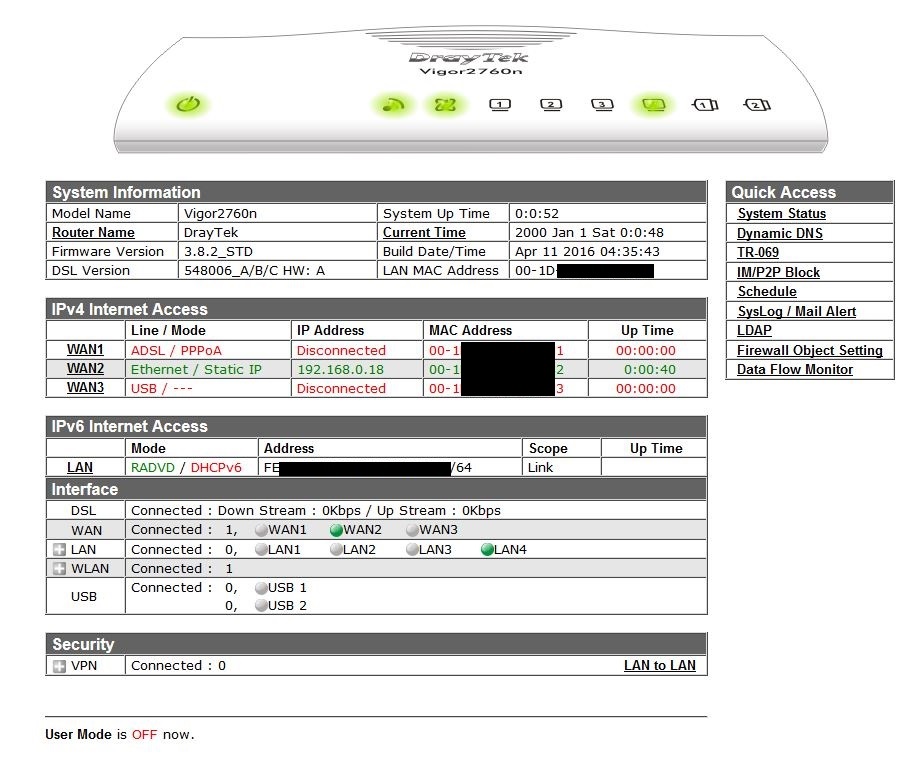Open TR-069 in Quick Access
Image resolution: width=922 pixels, height=762 pixels.
click(758, 252)
